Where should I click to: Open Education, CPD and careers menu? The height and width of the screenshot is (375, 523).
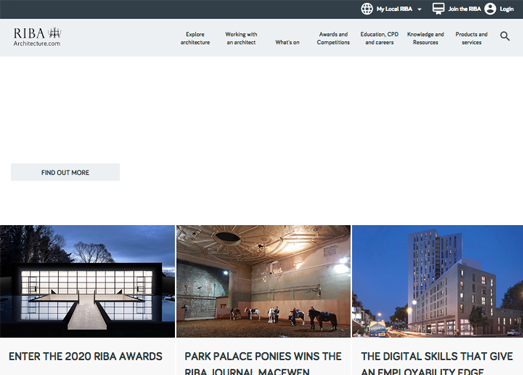(x=379, y=38)
